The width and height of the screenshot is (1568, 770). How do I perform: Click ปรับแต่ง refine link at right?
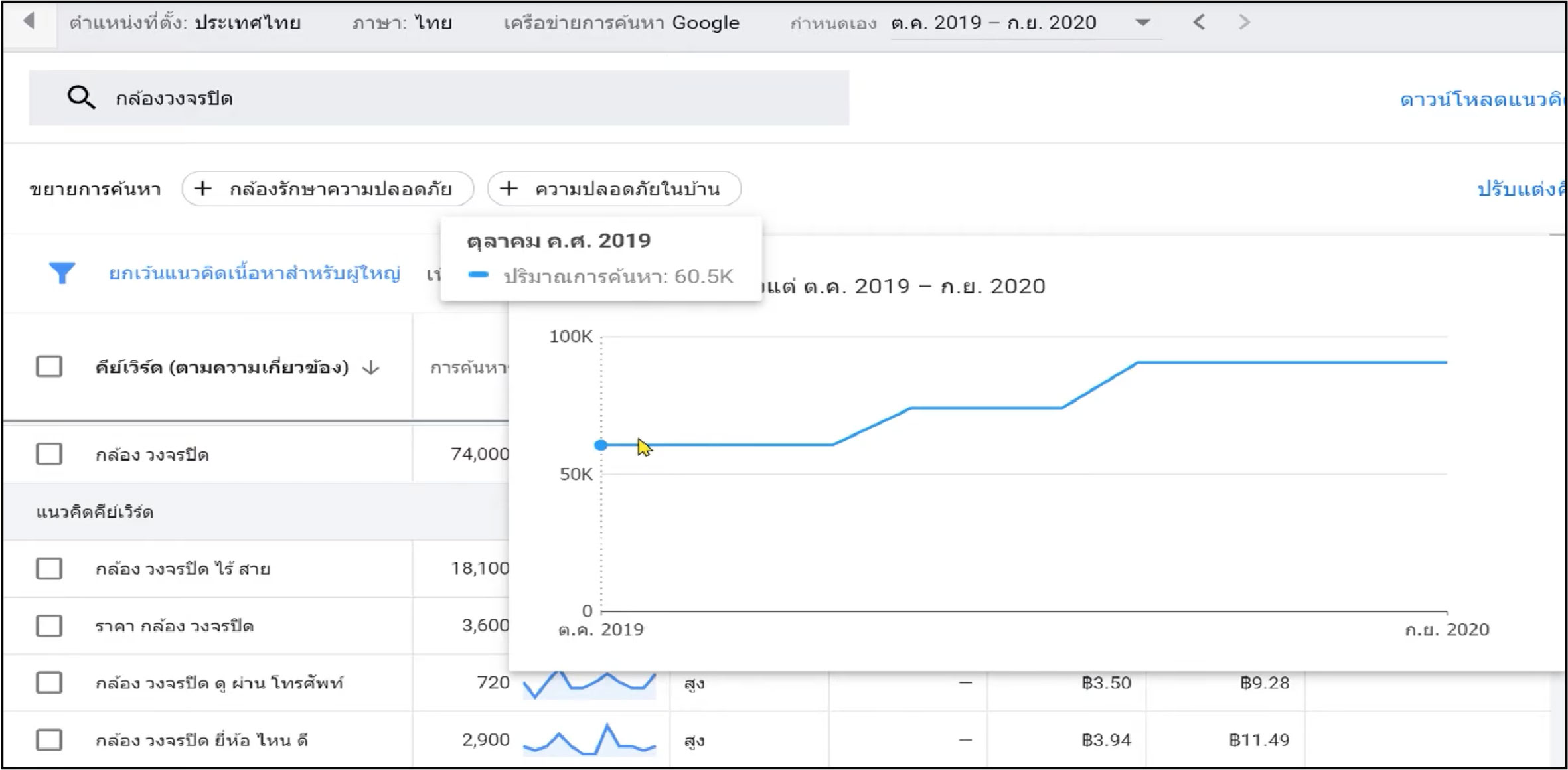(1521, 189)
